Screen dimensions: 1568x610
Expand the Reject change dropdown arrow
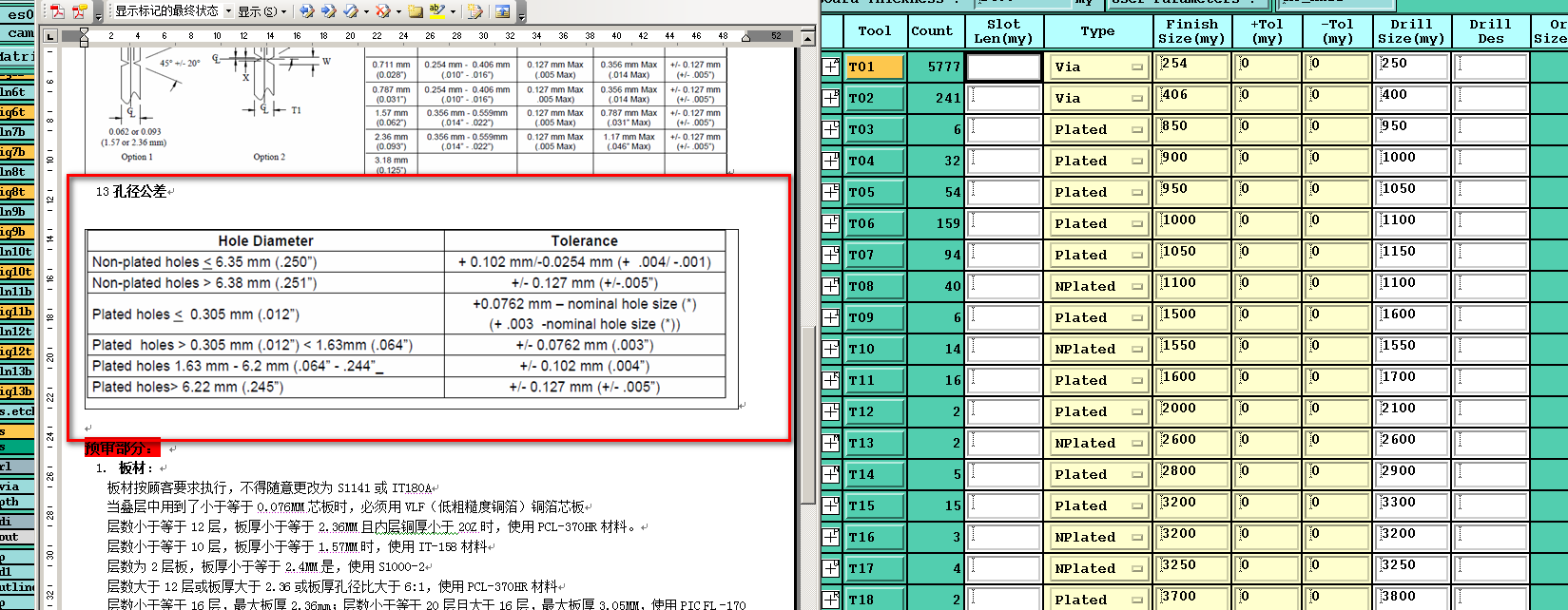[397, 11]
